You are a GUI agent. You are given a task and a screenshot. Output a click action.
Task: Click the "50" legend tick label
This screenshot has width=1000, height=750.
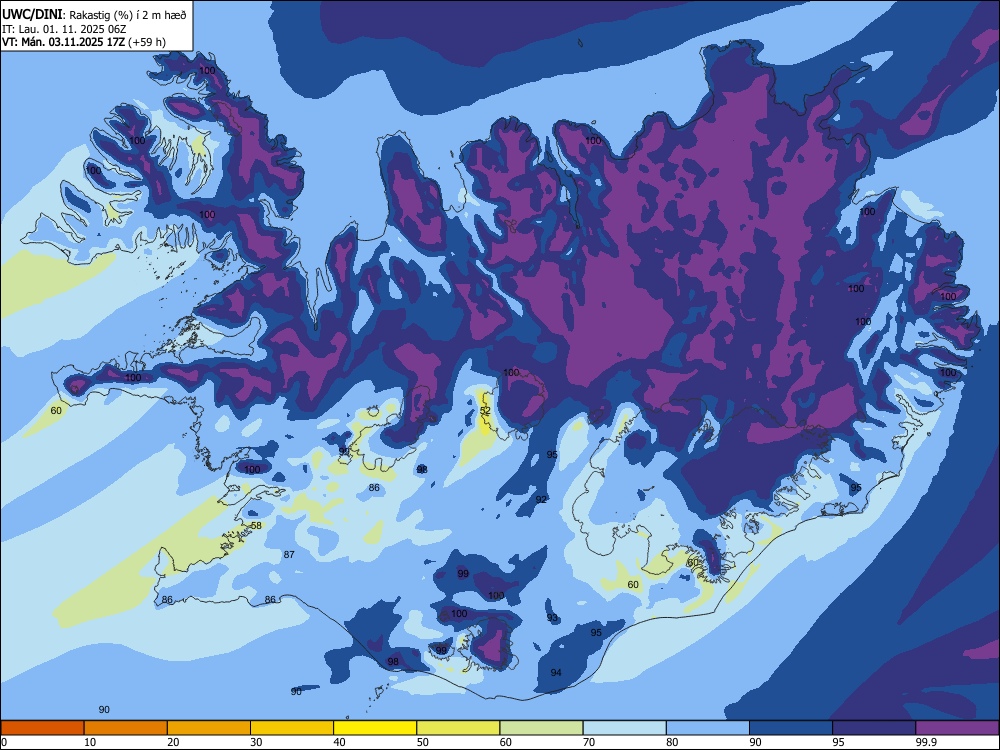tap(422, 742)
